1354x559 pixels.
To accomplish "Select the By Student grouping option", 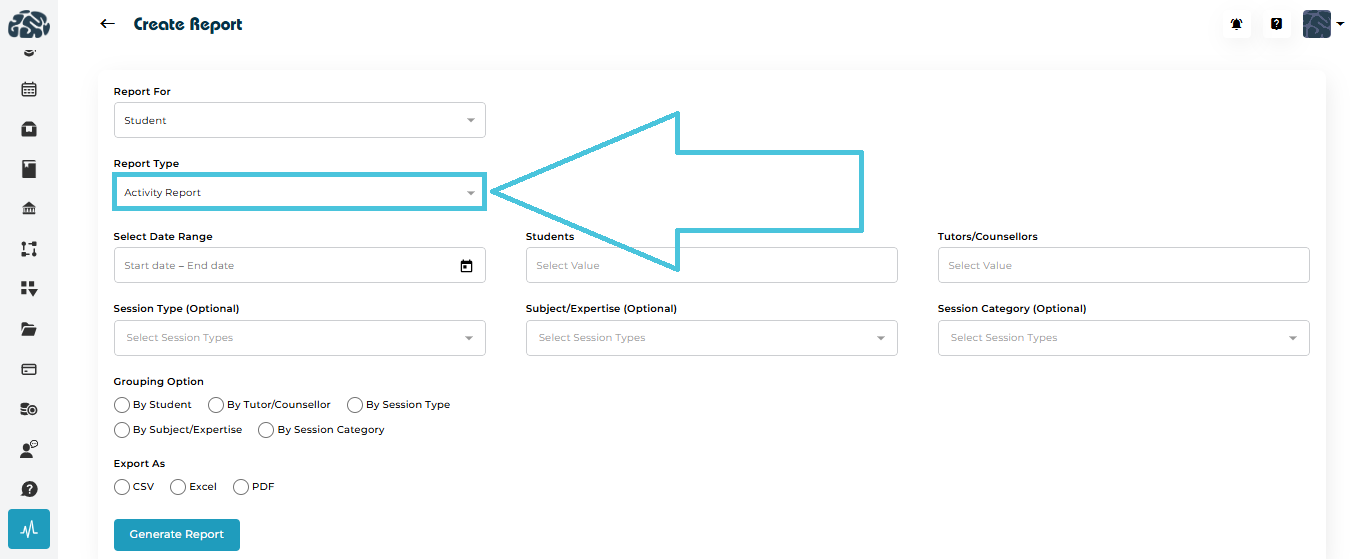I will tap(122, 405).
